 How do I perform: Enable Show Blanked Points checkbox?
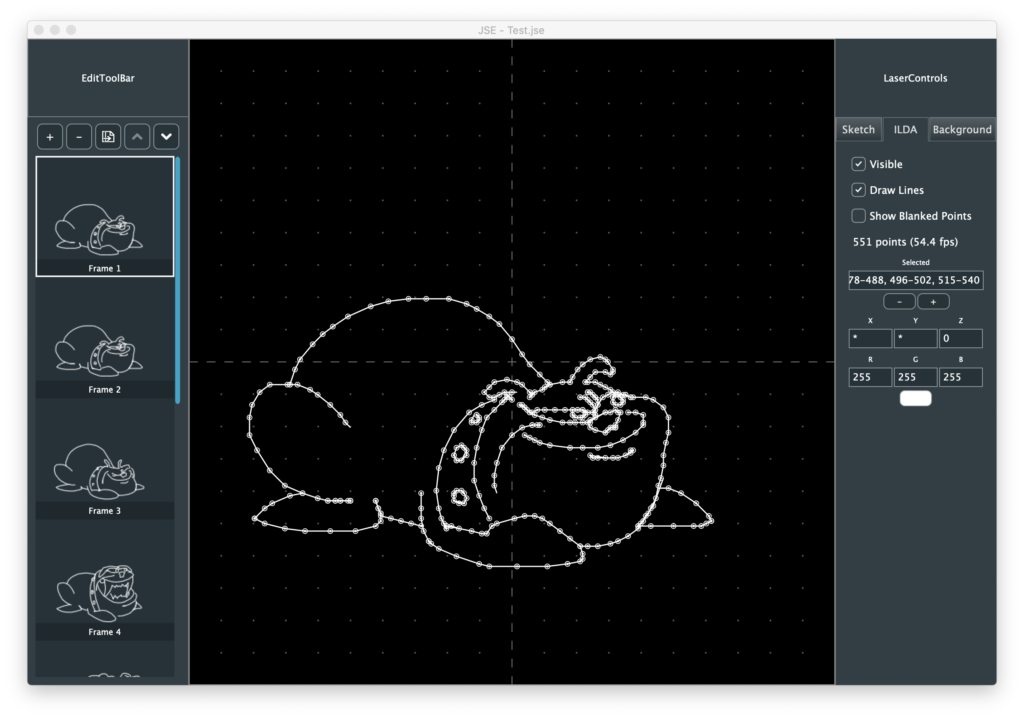858,216
